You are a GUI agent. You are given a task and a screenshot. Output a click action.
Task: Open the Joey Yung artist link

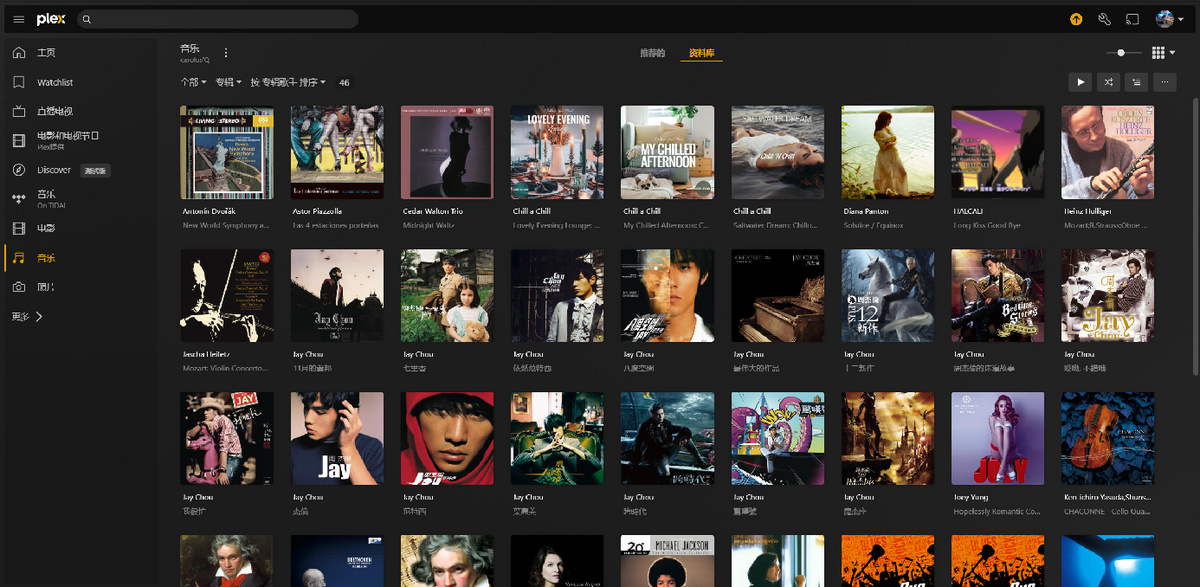[x=970, y=497]
